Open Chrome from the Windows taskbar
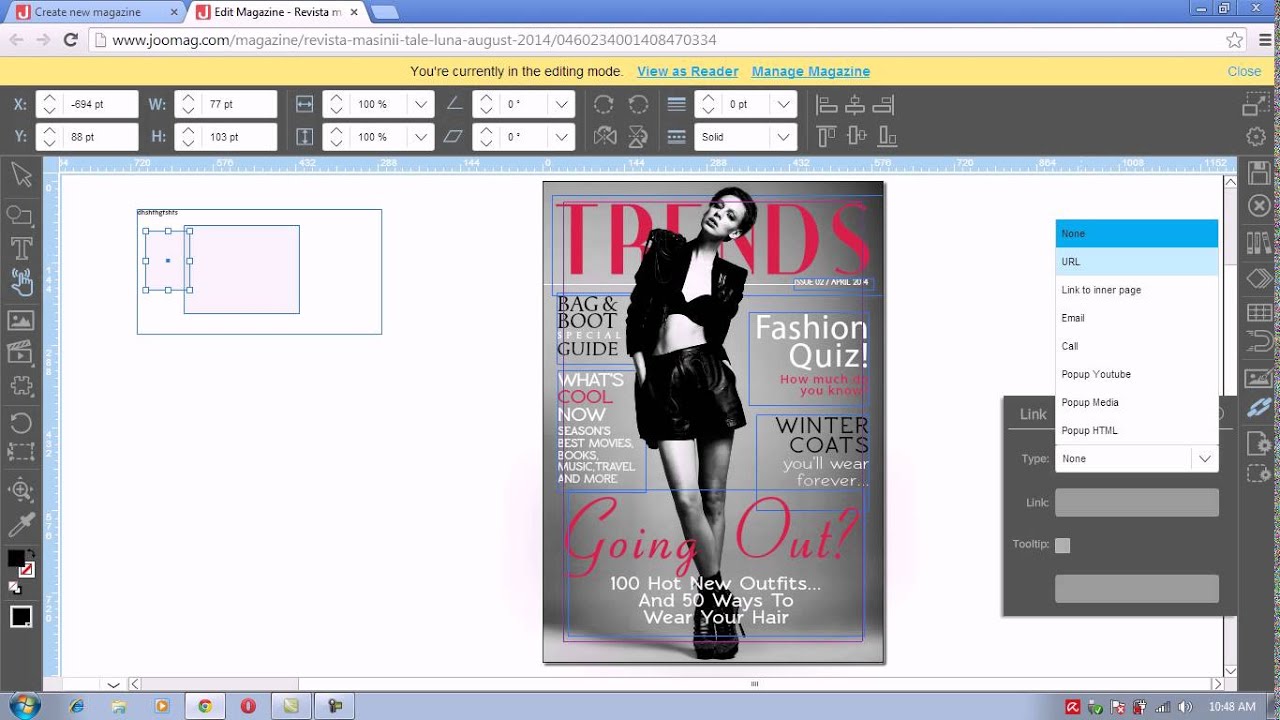Screen dimensions: 1280x720 (x=204, y=706)
